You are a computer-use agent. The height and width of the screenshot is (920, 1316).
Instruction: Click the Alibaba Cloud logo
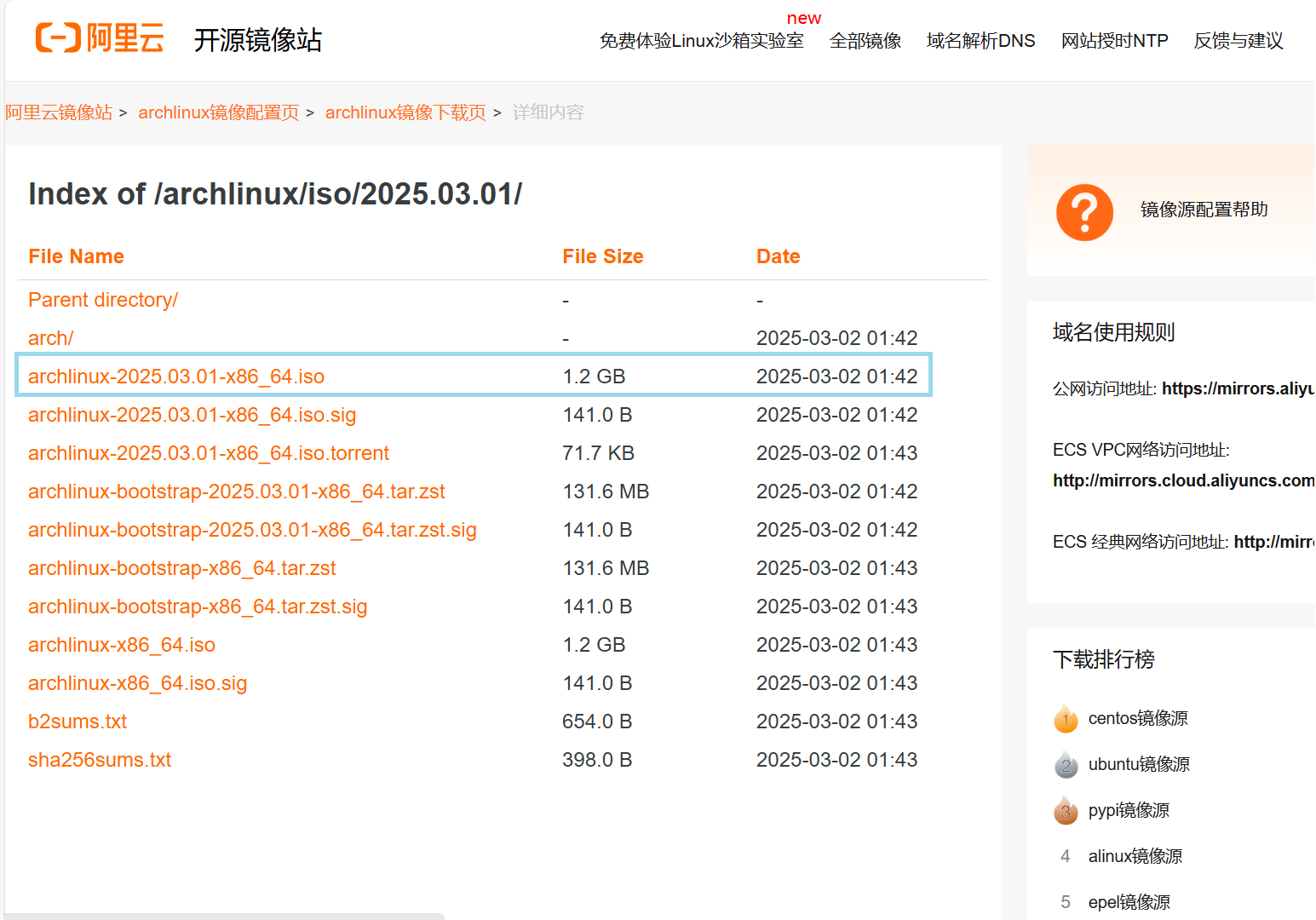pos(100,38)
